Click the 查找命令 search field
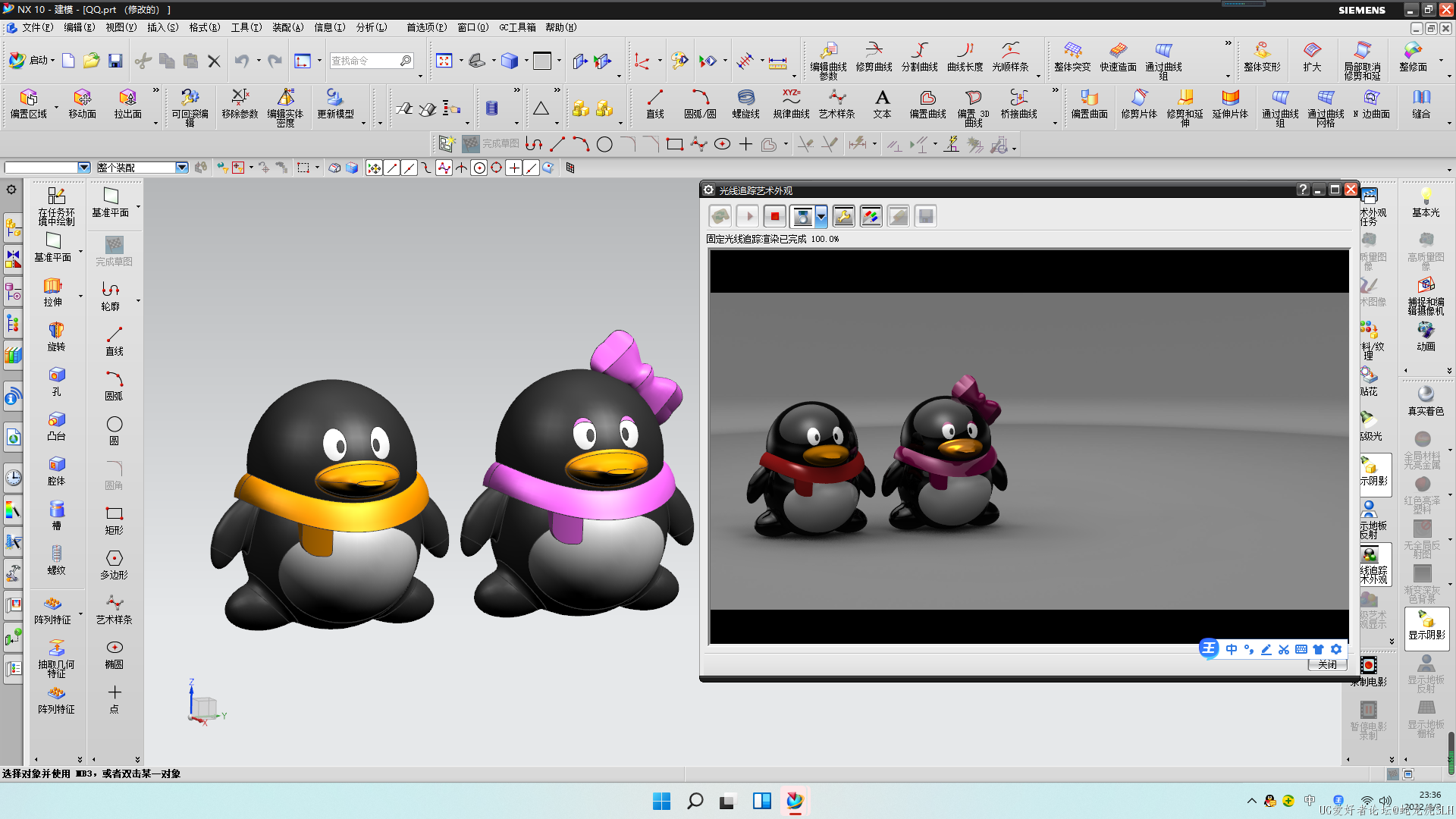The height and width of the screenshot is (819, 1456). (372, 61)
